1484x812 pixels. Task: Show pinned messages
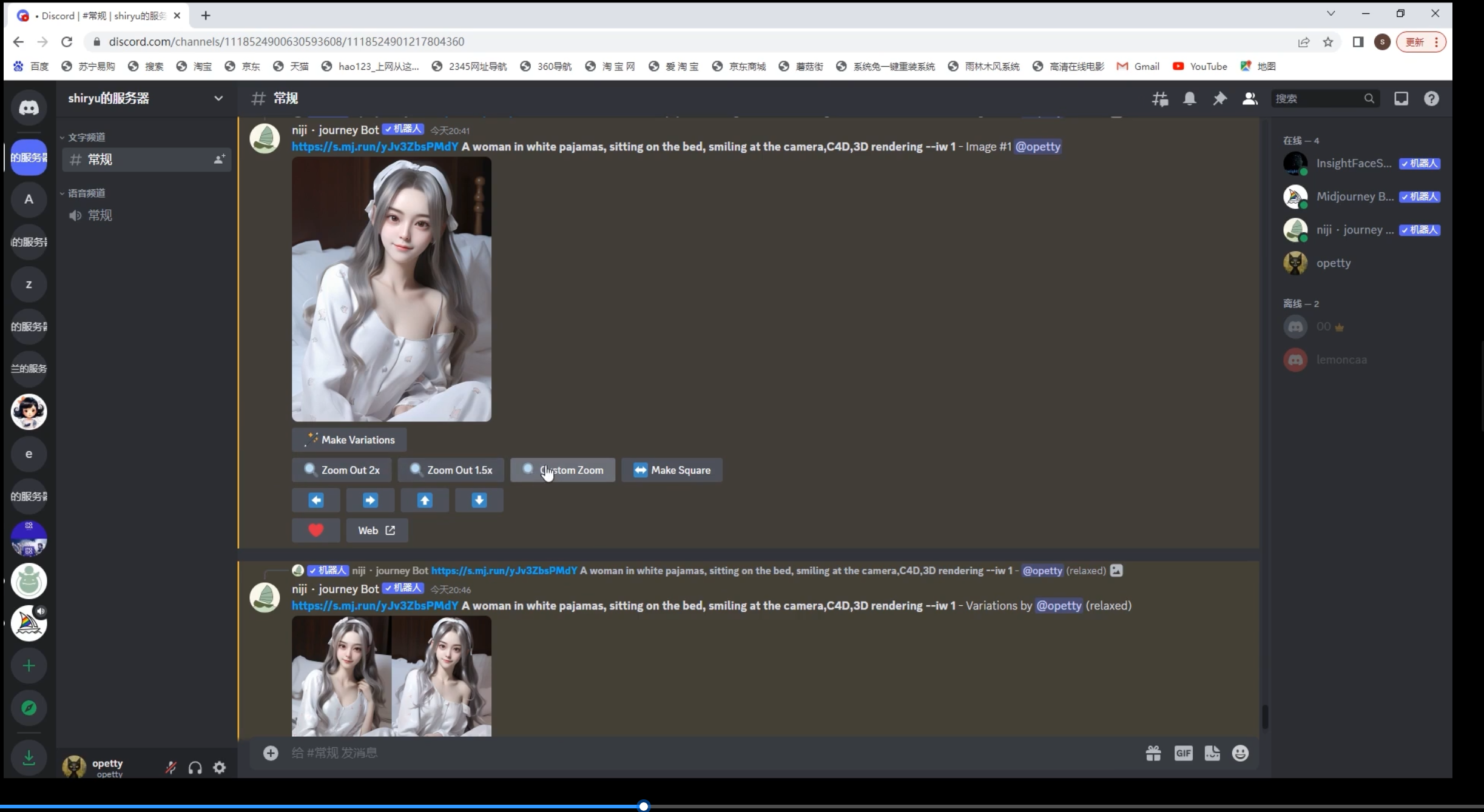[1219, 98]
